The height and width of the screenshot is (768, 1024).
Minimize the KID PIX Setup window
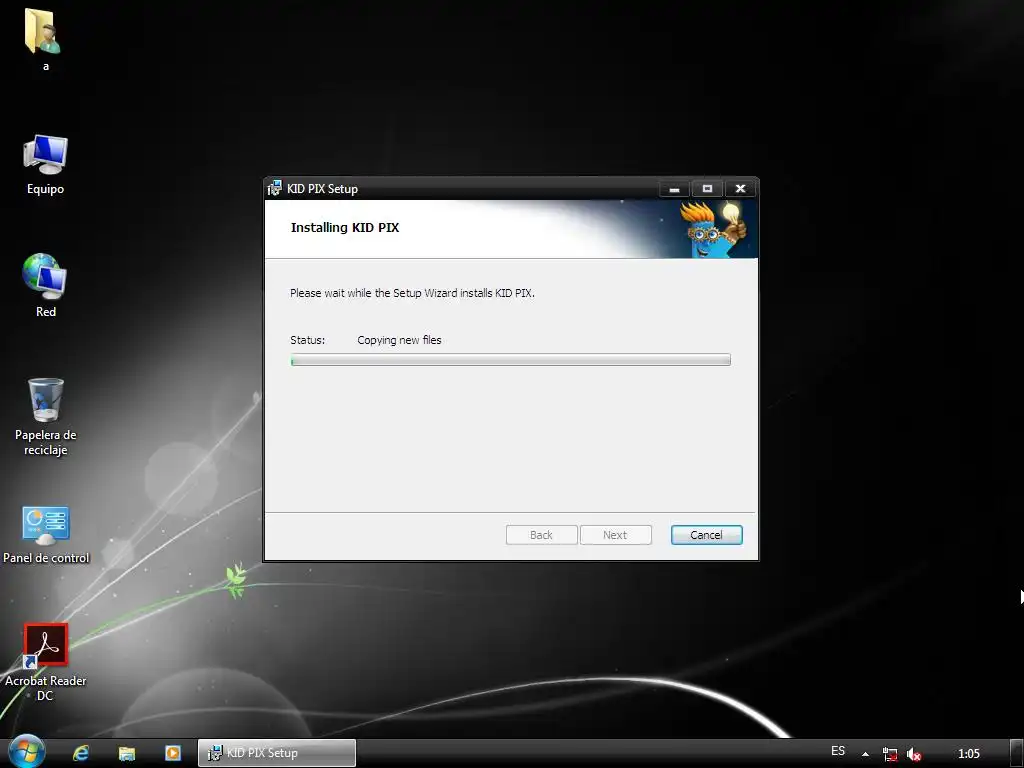675,189
